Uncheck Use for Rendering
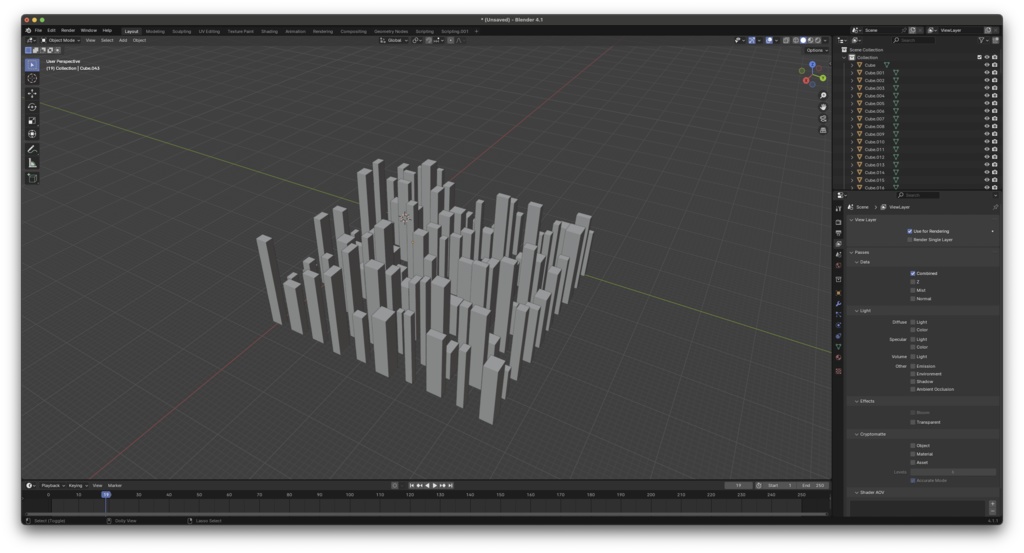 pyautogui.click(x=910, y=231)
